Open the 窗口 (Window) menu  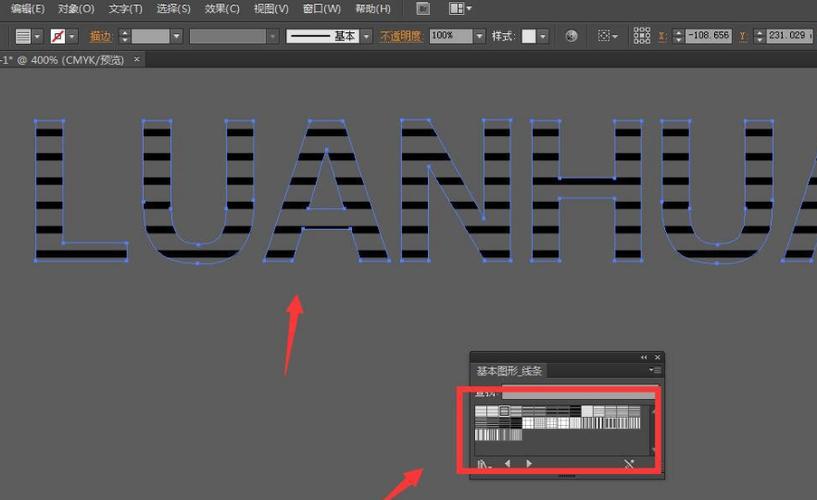(320, 9)
